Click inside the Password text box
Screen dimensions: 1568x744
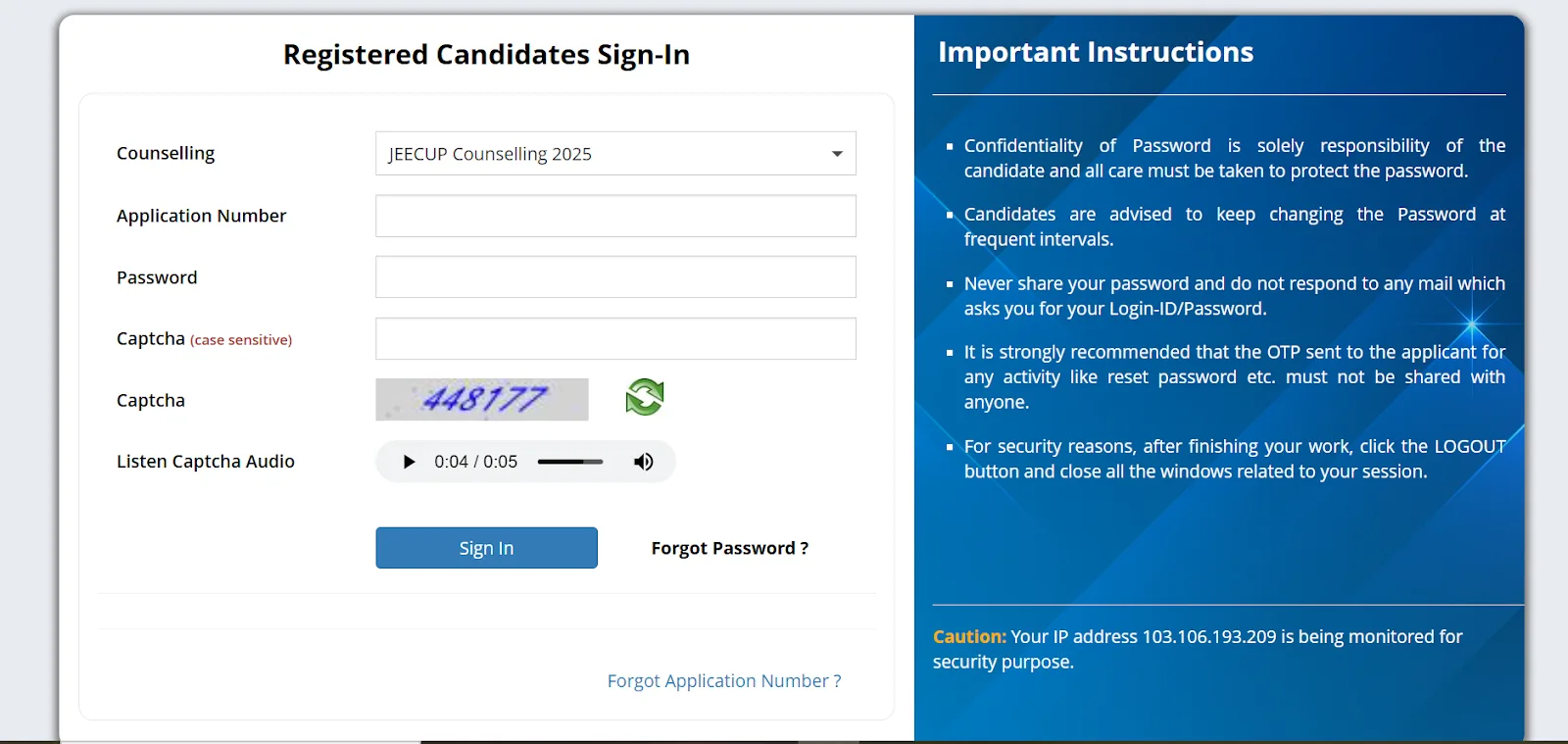click(x=614, y=276)
